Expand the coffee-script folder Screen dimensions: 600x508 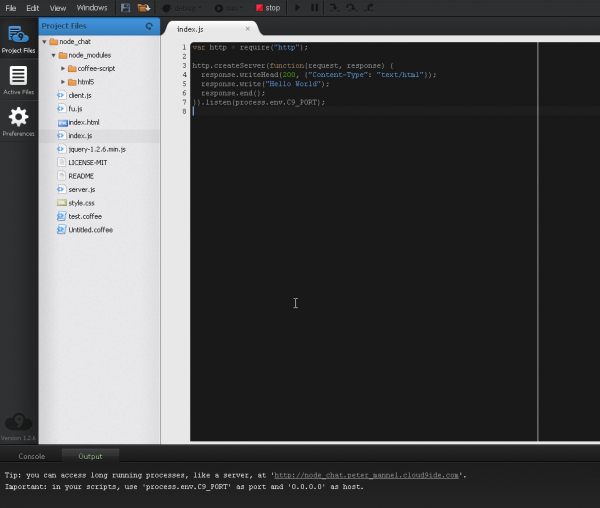click(x=62, y=68)
